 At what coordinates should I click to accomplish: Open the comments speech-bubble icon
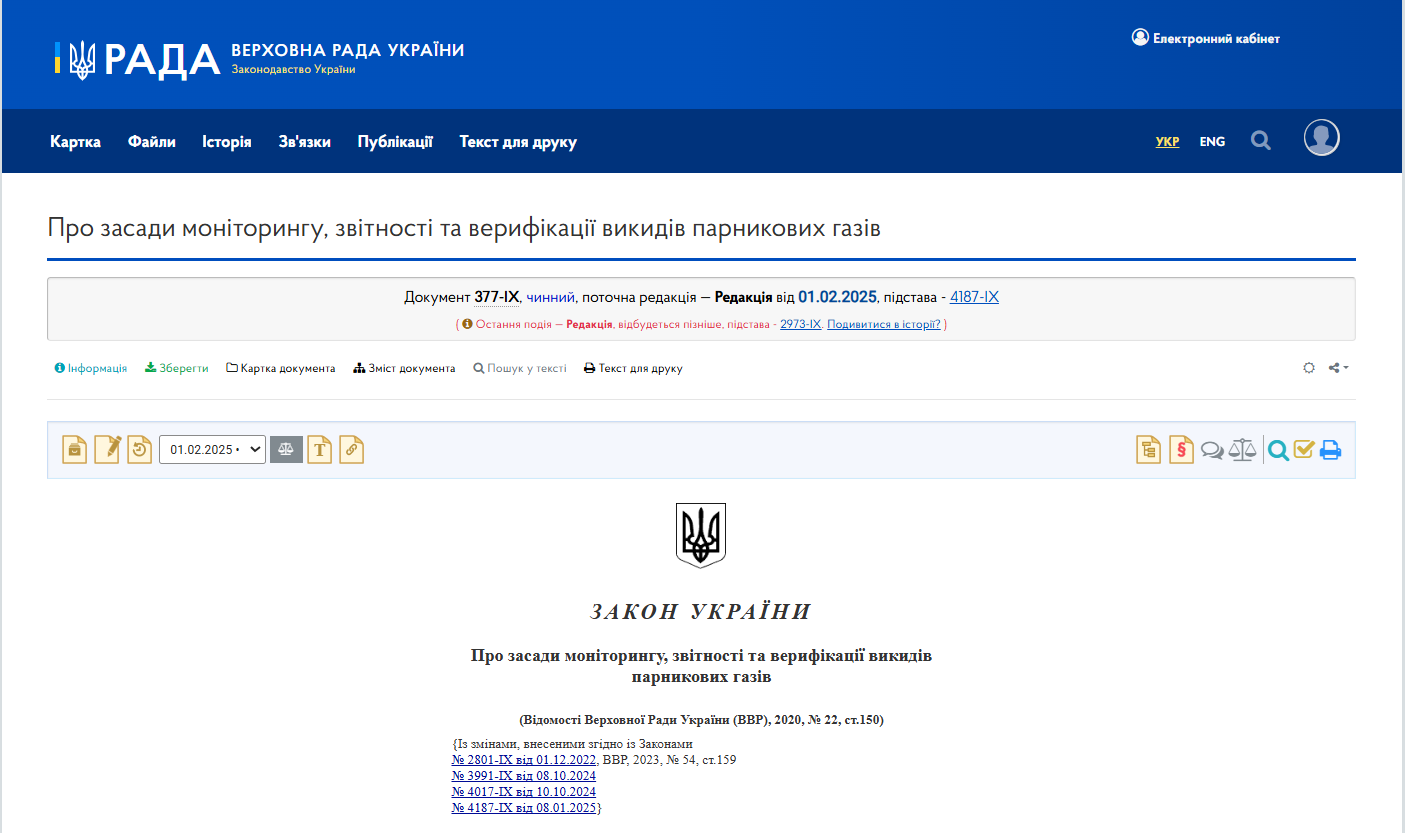1212,449
